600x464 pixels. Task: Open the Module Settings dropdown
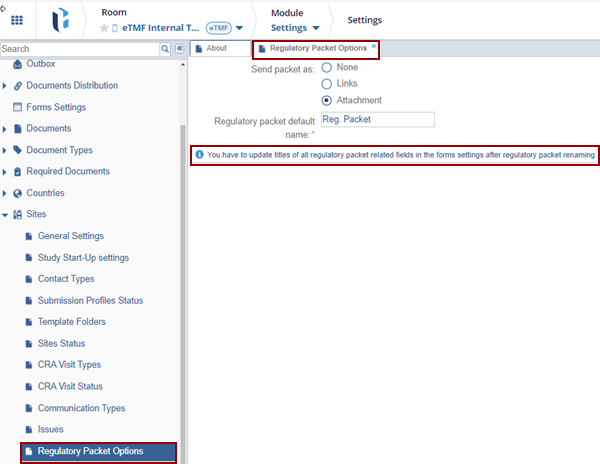315,28
